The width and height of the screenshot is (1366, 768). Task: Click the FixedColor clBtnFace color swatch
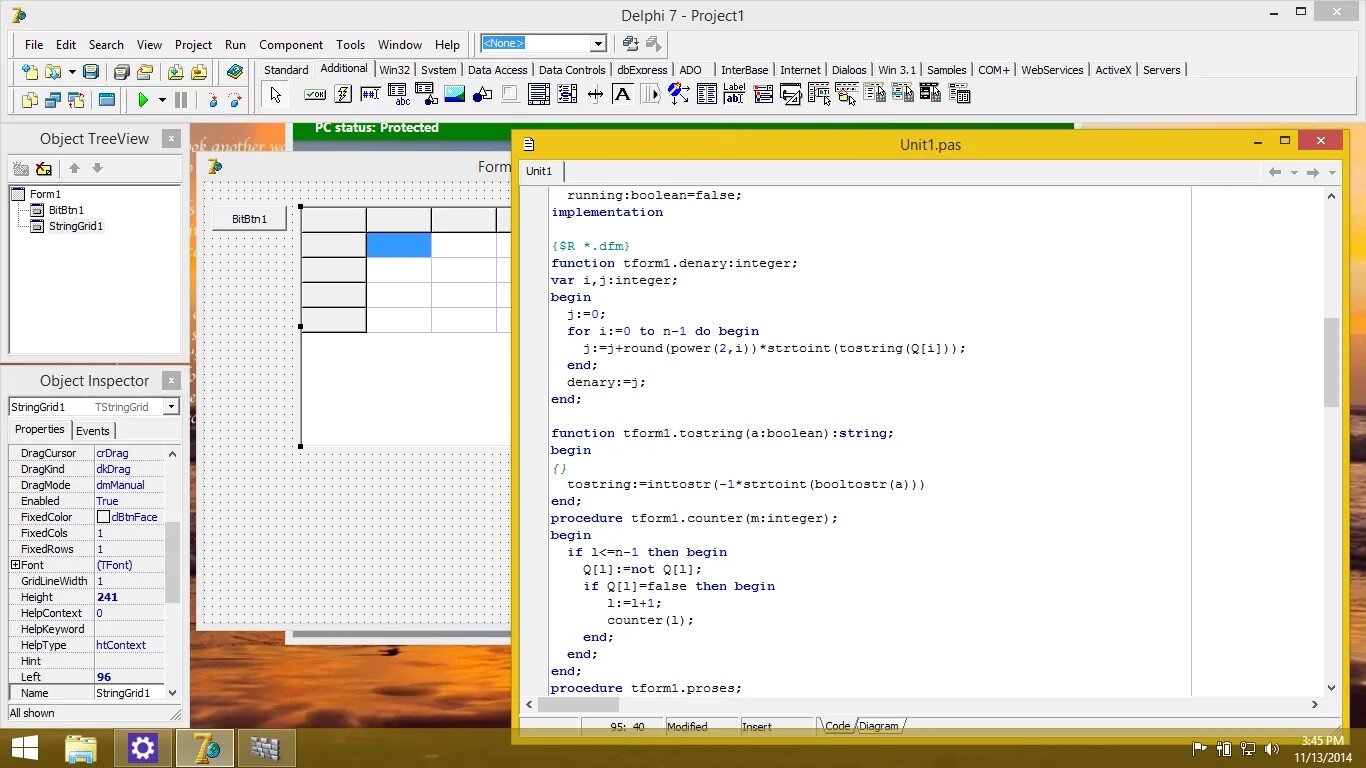click(x=103, y=517)
